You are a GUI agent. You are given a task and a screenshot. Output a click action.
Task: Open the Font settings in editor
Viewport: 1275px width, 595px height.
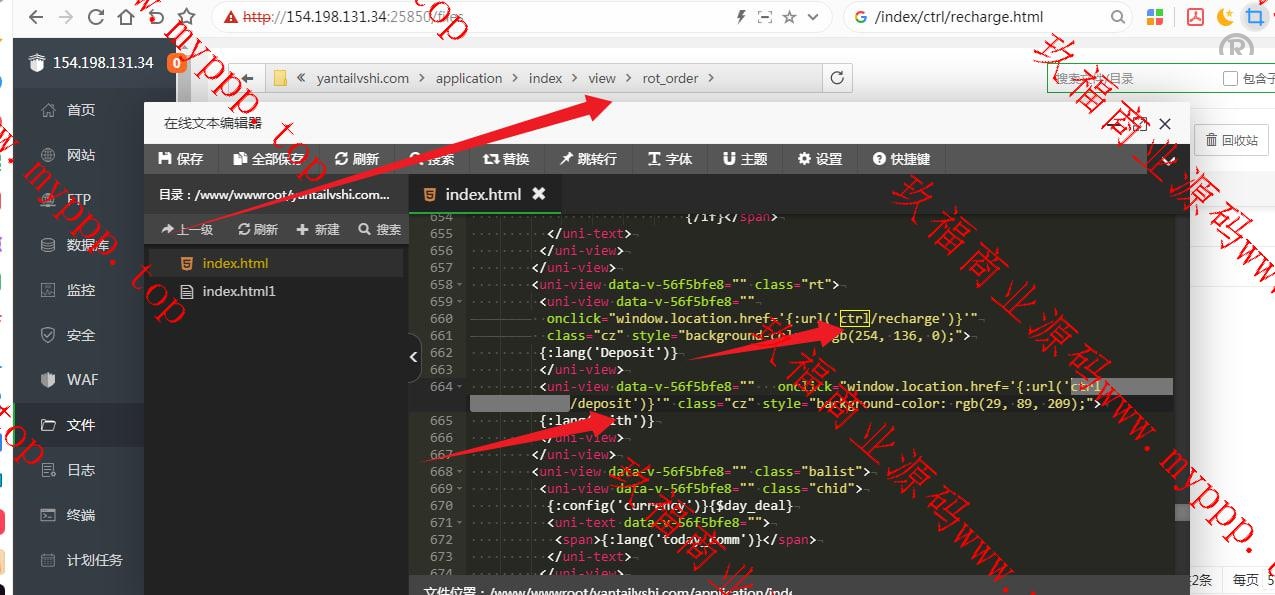click(x=670, y=159)
